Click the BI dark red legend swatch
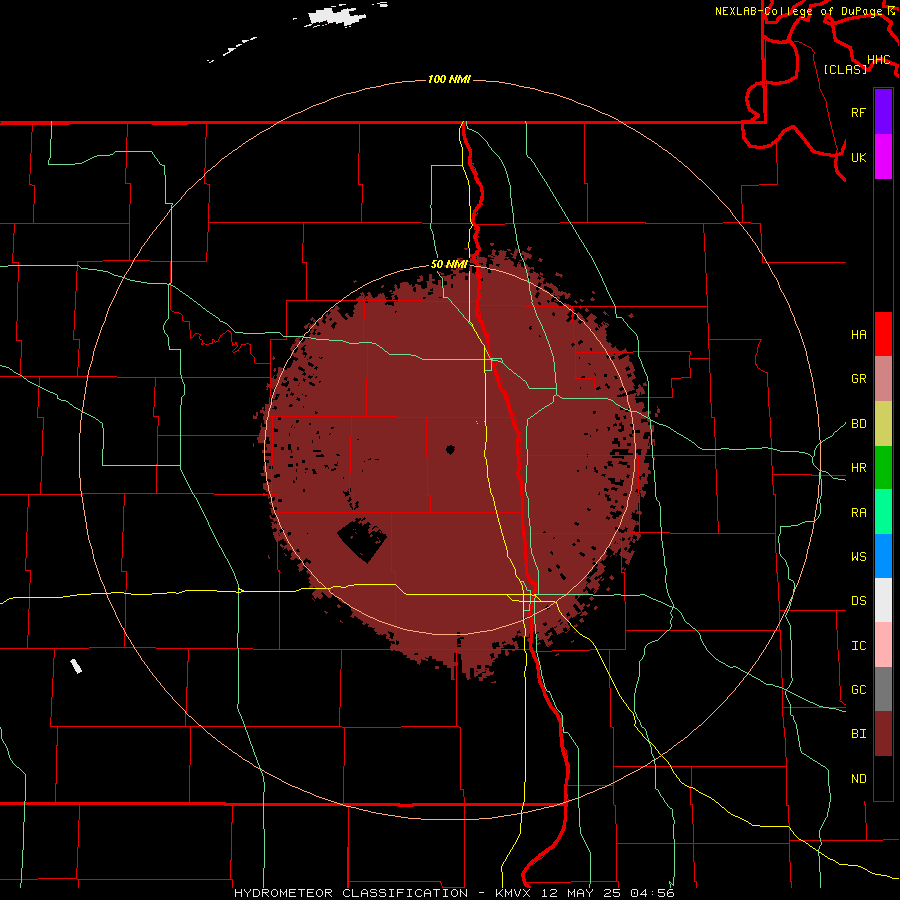The height and width of the screenshot is (900, 900). pyautogui.click(x=883, y=734)
